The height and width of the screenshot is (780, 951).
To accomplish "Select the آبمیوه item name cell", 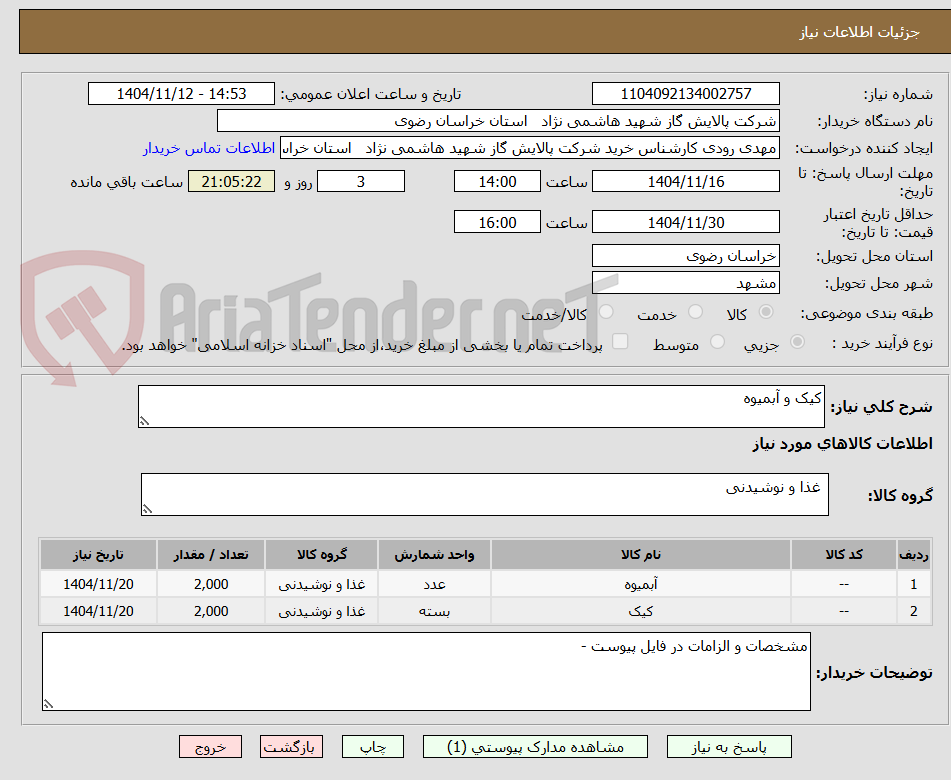I will click(x=640, y=583).
